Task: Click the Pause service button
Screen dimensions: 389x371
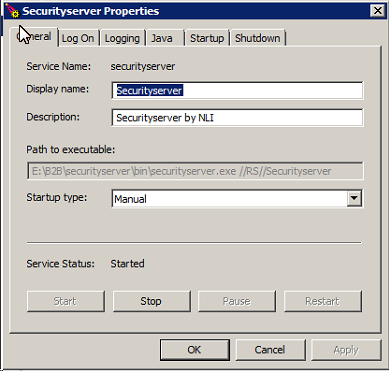Action: 237,301
